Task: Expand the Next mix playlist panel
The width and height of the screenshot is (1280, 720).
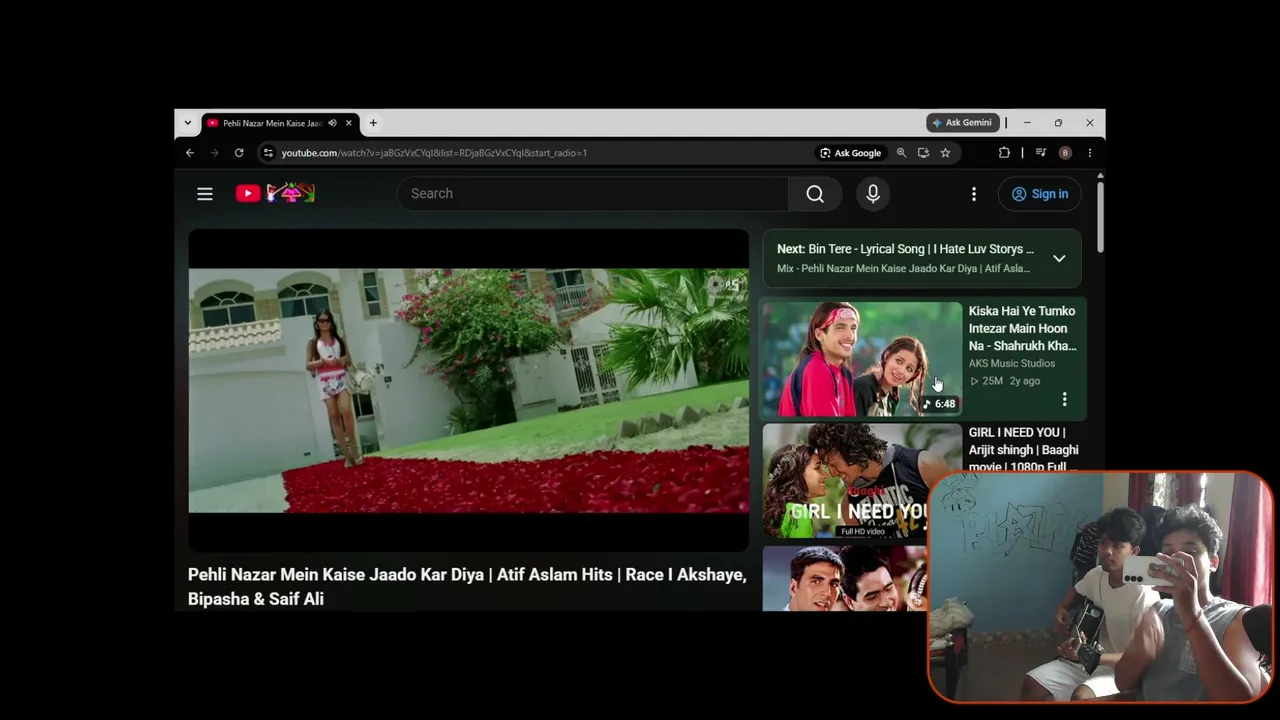Action: [1059, 259]
